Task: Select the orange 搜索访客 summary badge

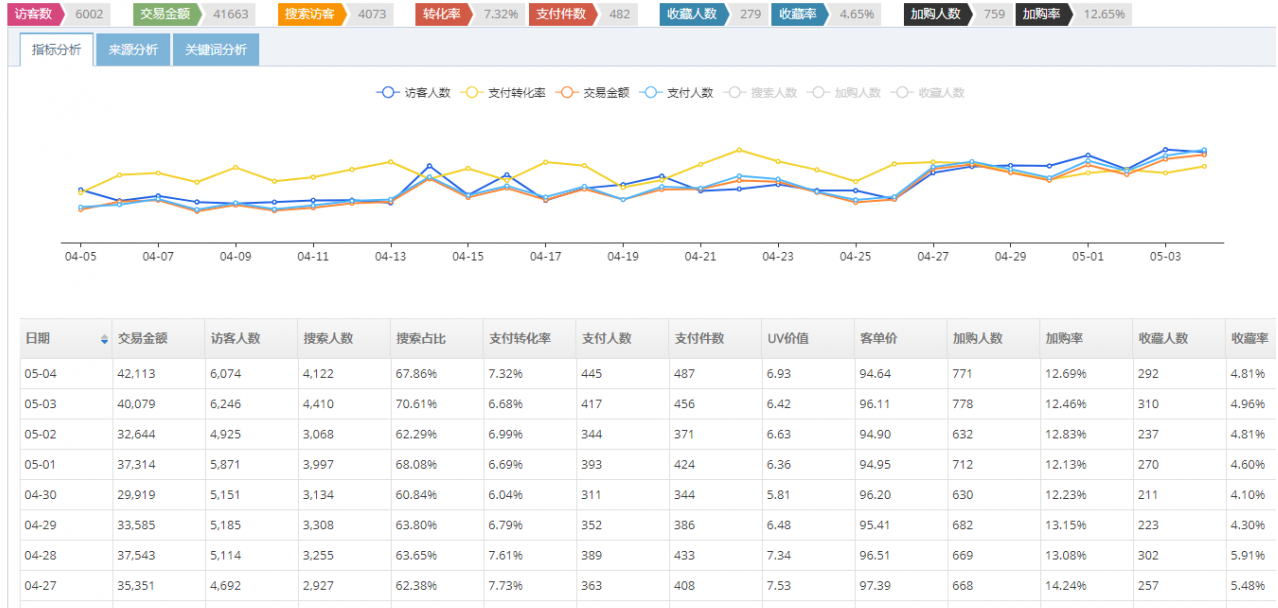Action: click(x=312, y=14)
